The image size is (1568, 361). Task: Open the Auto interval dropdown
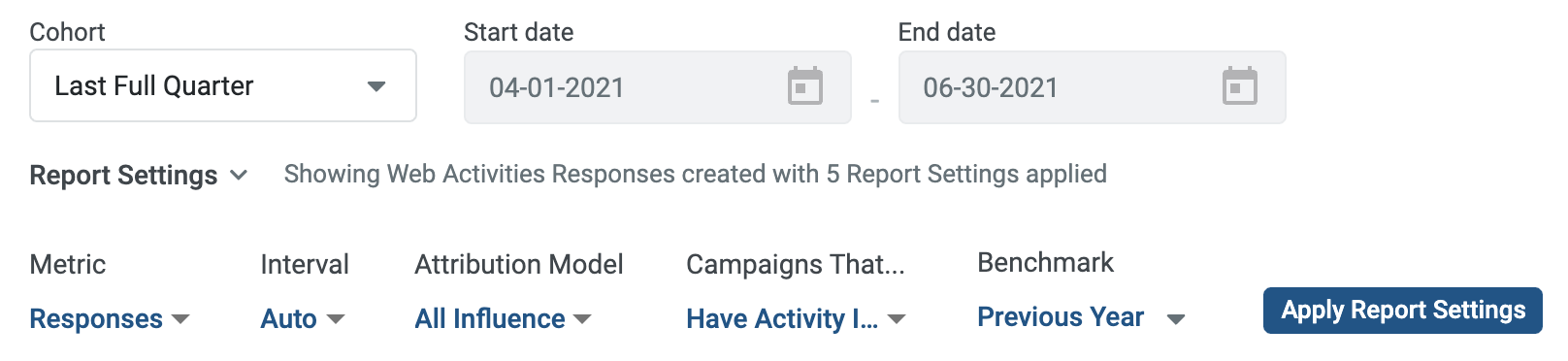coord(303,318)
